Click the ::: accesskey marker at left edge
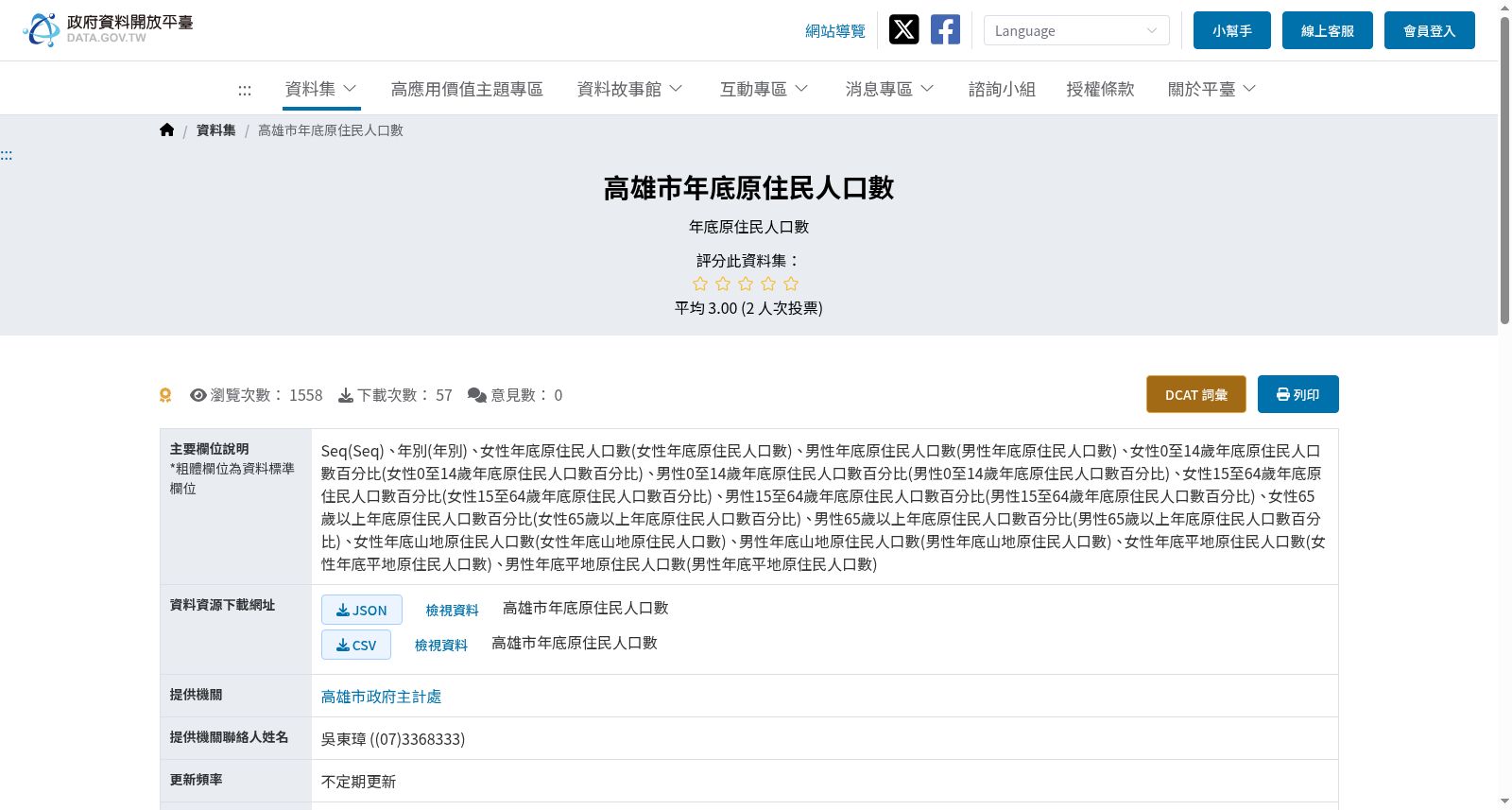The height and width of the screenshot is (810, 1512). [x=7, y=155]
